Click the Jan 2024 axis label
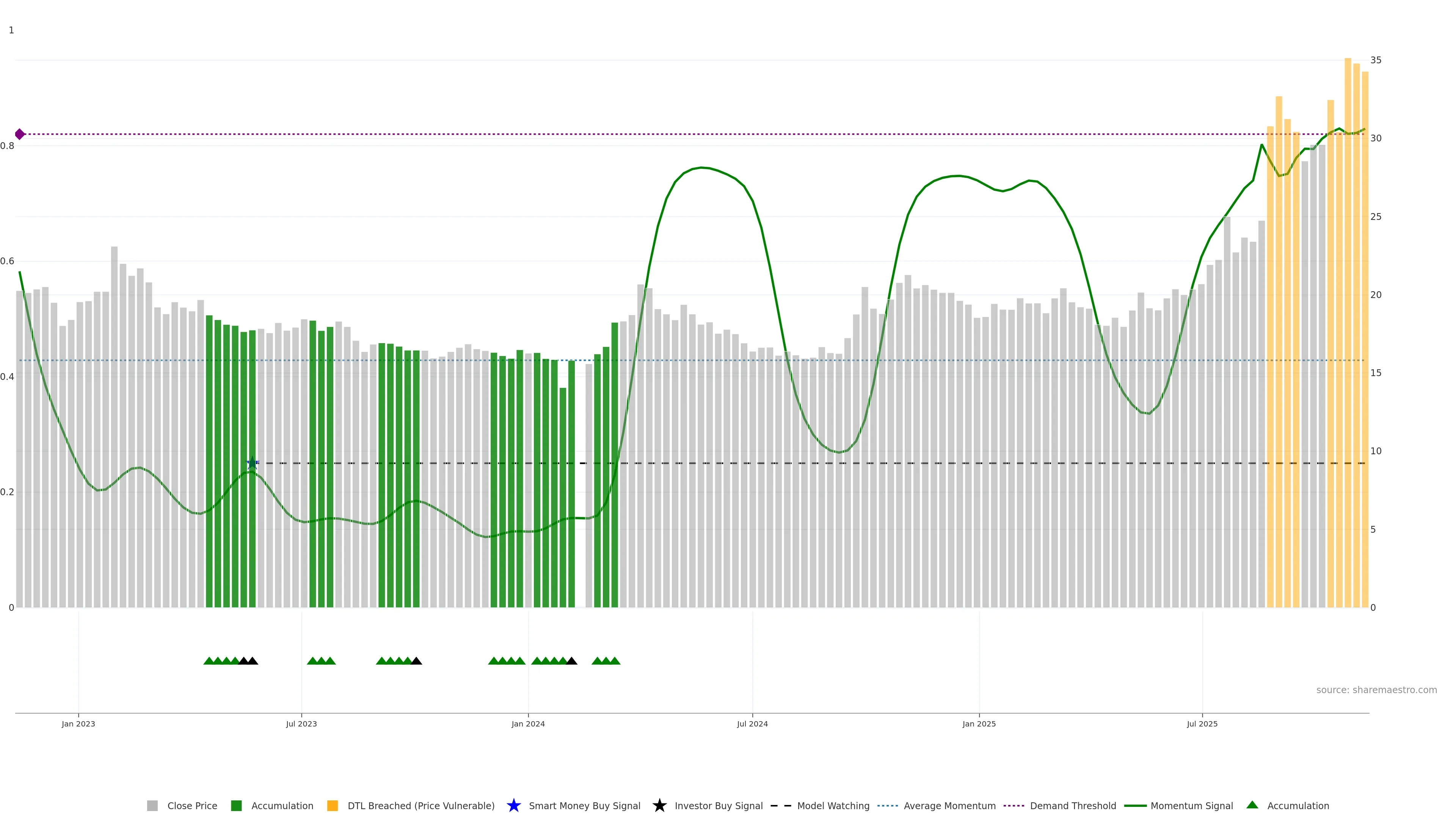This screenshot has width=1456, height=819. (x=528, y=723)
